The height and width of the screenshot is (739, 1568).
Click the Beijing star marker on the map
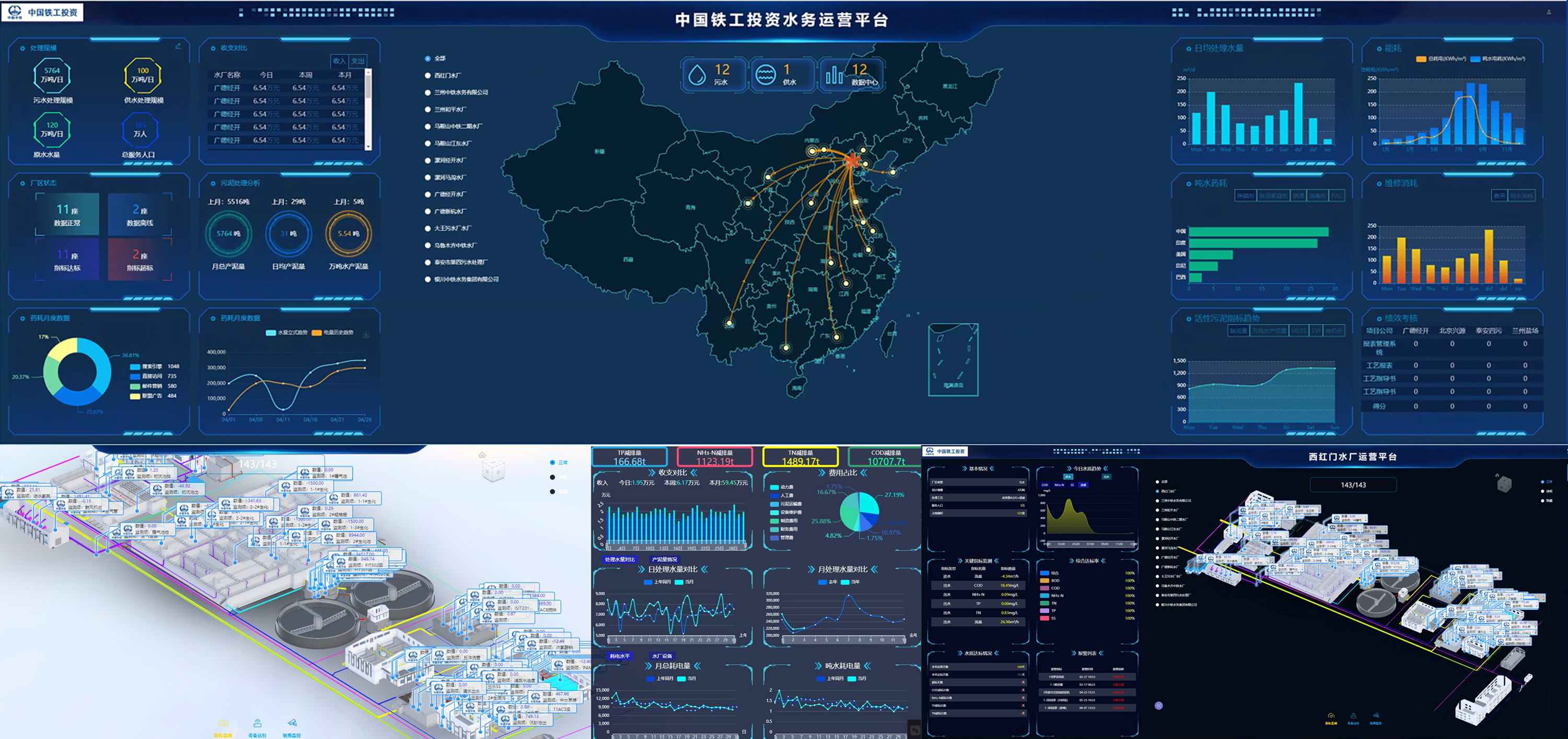(x=853, y=161)
